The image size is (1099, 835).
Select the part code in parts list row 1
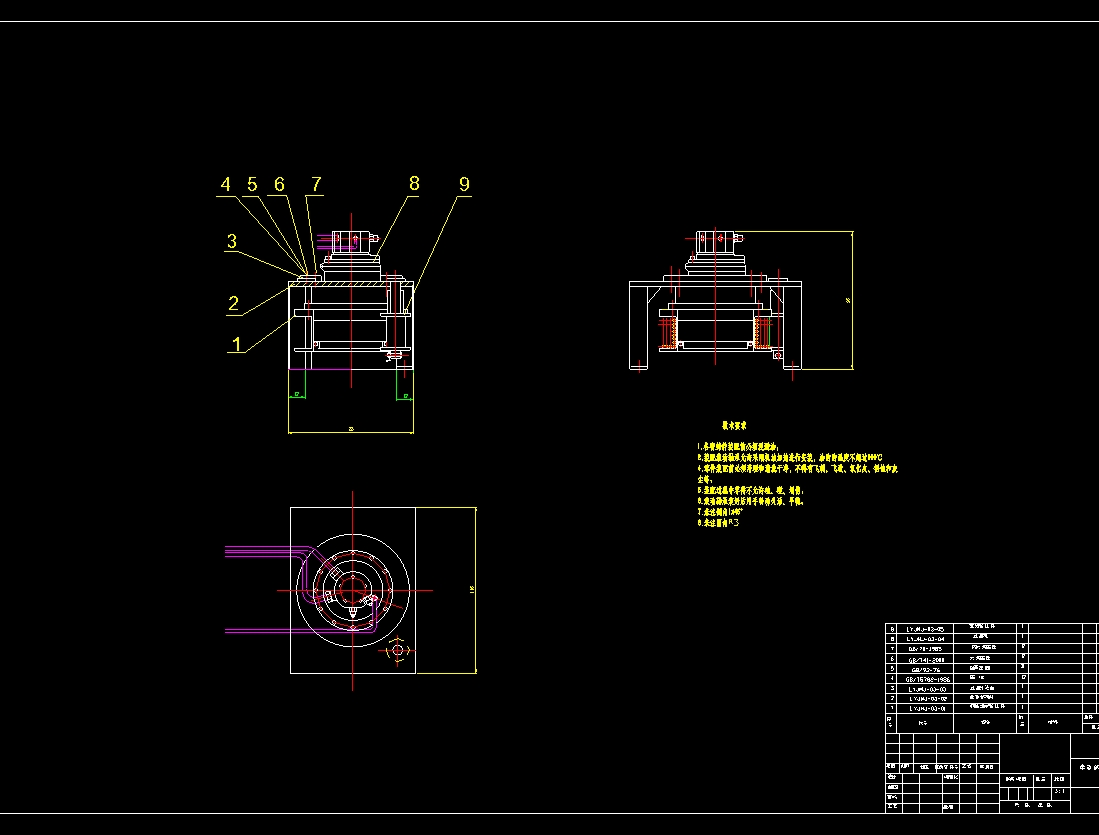tap(926, 709)
